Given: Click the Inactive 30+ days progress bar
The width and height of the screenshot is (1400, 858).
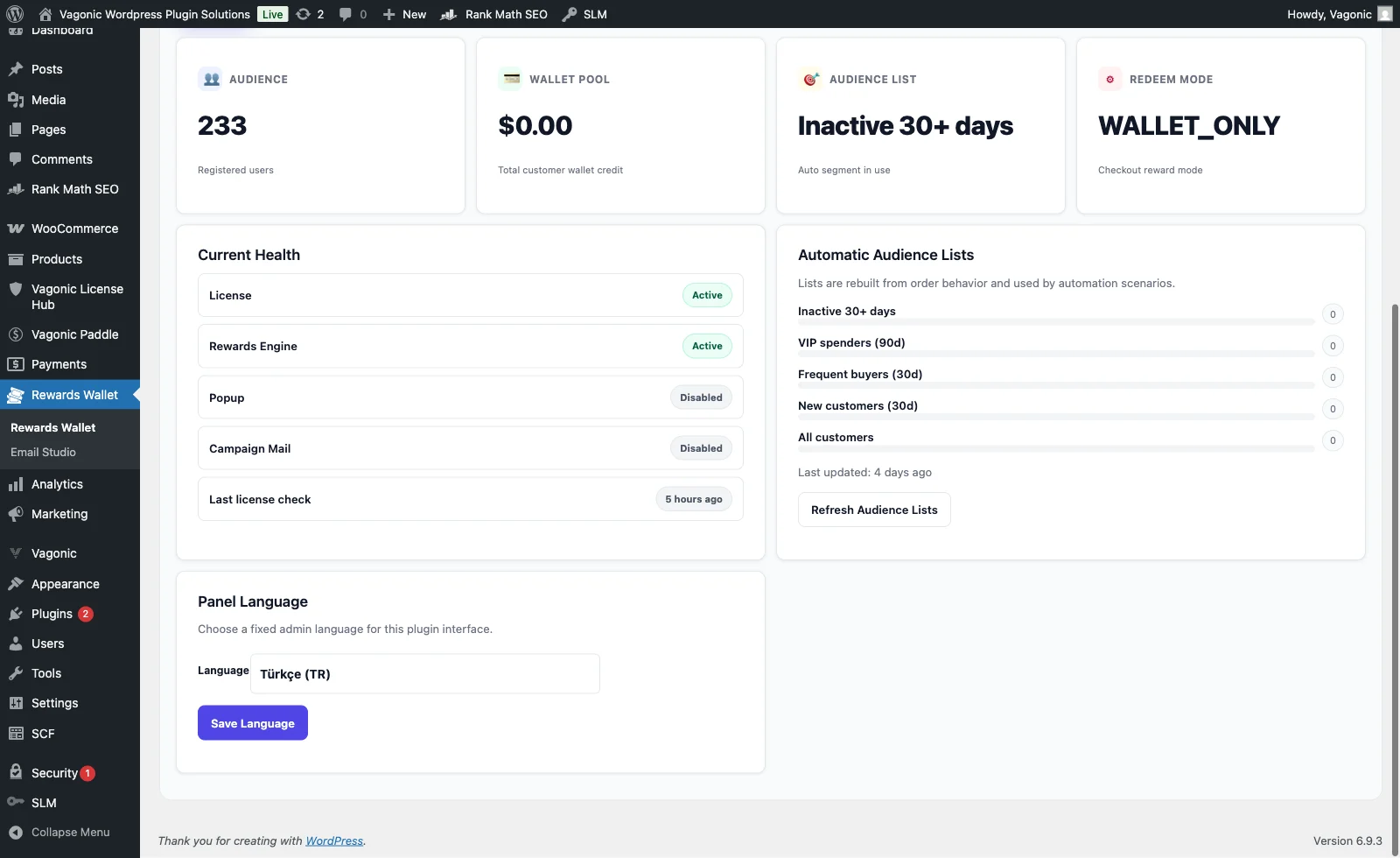Looking at the screenshot, I should pyautogui.click(x=1056, y=322).
